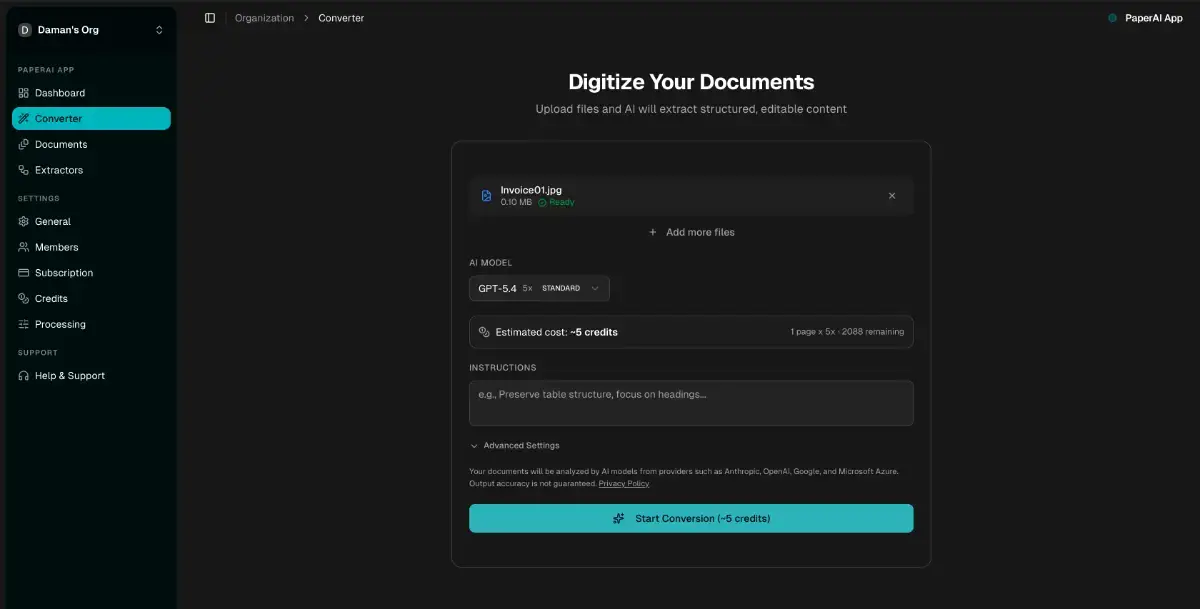
Task: Open the Members settings page
Action: (91, 247)
